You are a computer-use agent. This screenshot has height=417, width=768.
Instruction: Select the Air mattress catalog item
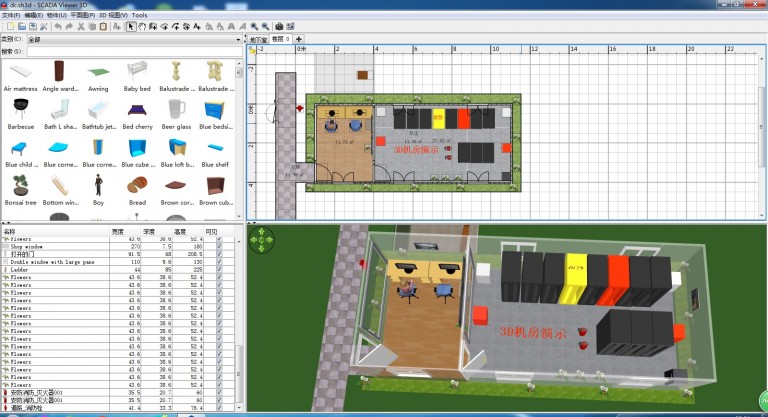[x=21, y=77]
